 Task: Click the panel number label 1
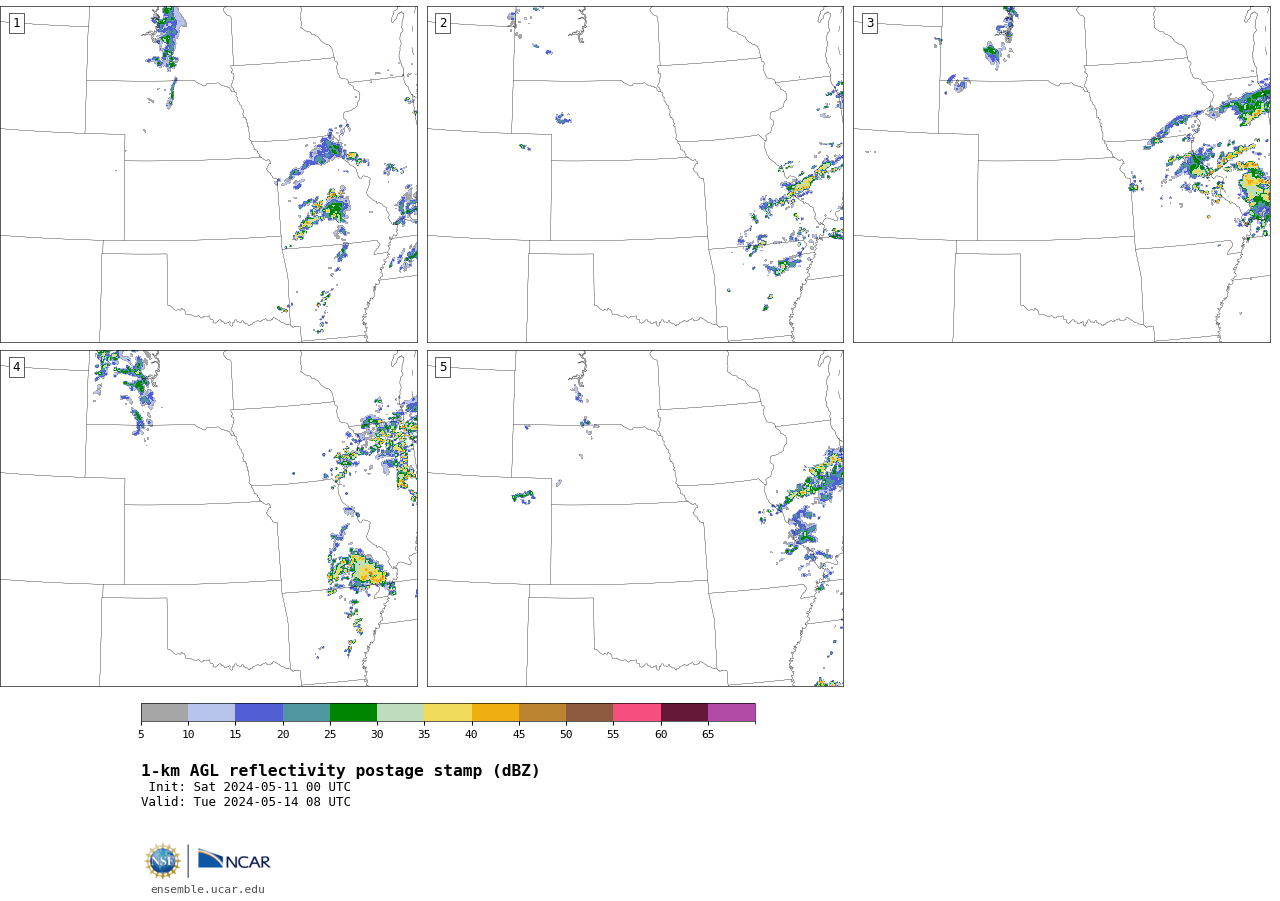[16, 23]
